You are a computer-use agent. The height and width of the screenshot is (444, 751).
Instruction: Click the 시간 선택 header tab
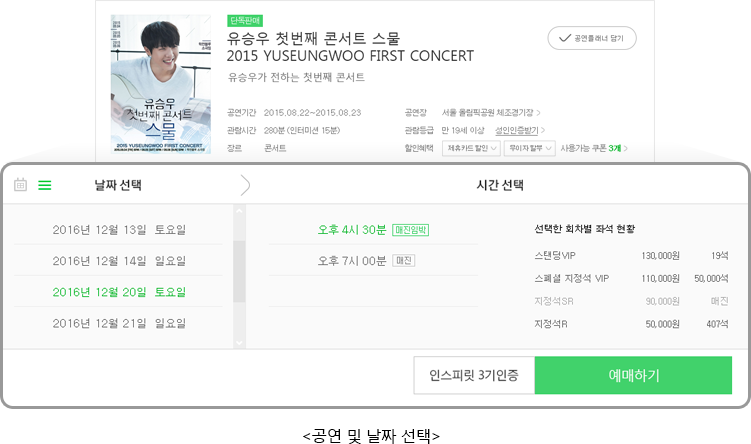point(500,185)
